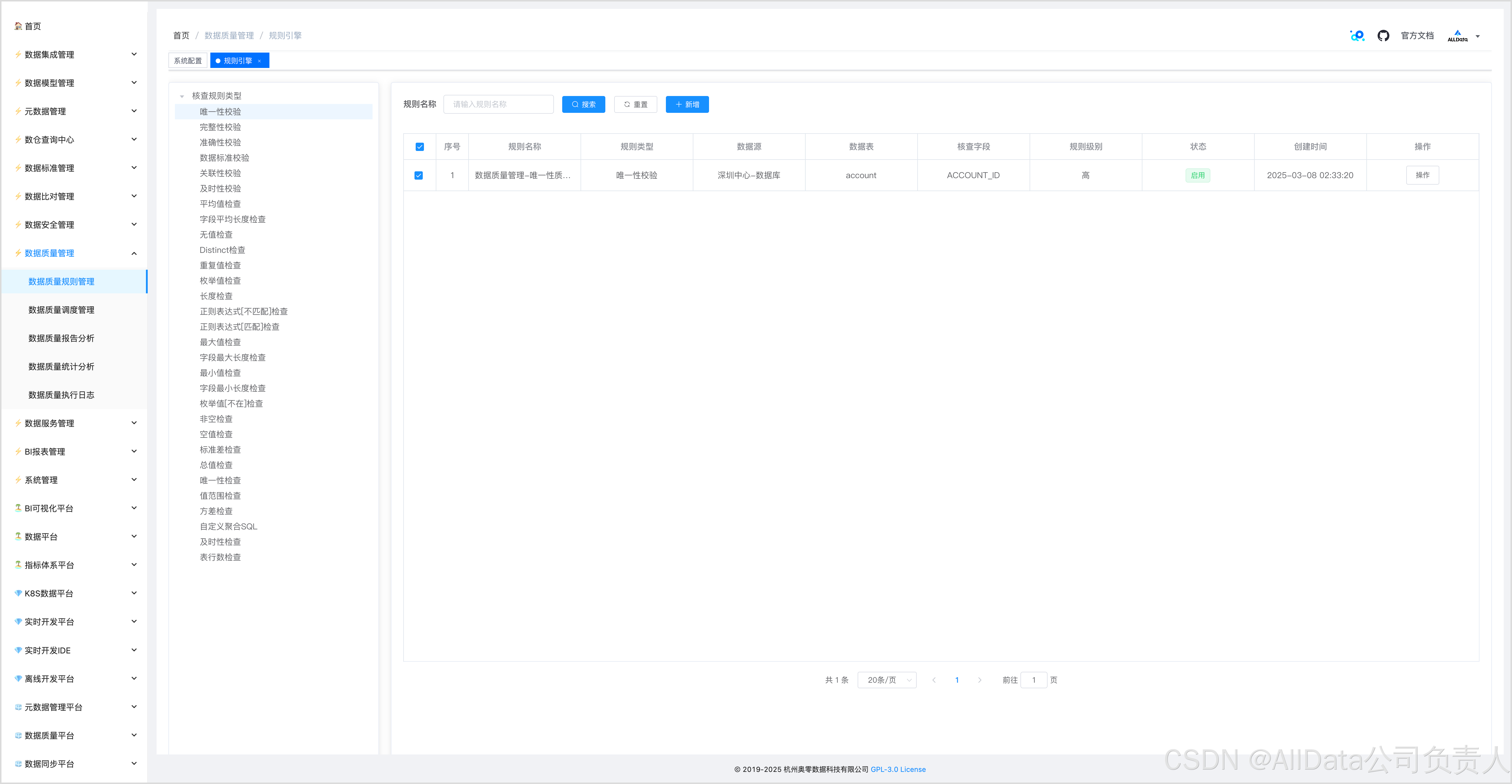Click the 启用 status tag

pos(1197,175)
